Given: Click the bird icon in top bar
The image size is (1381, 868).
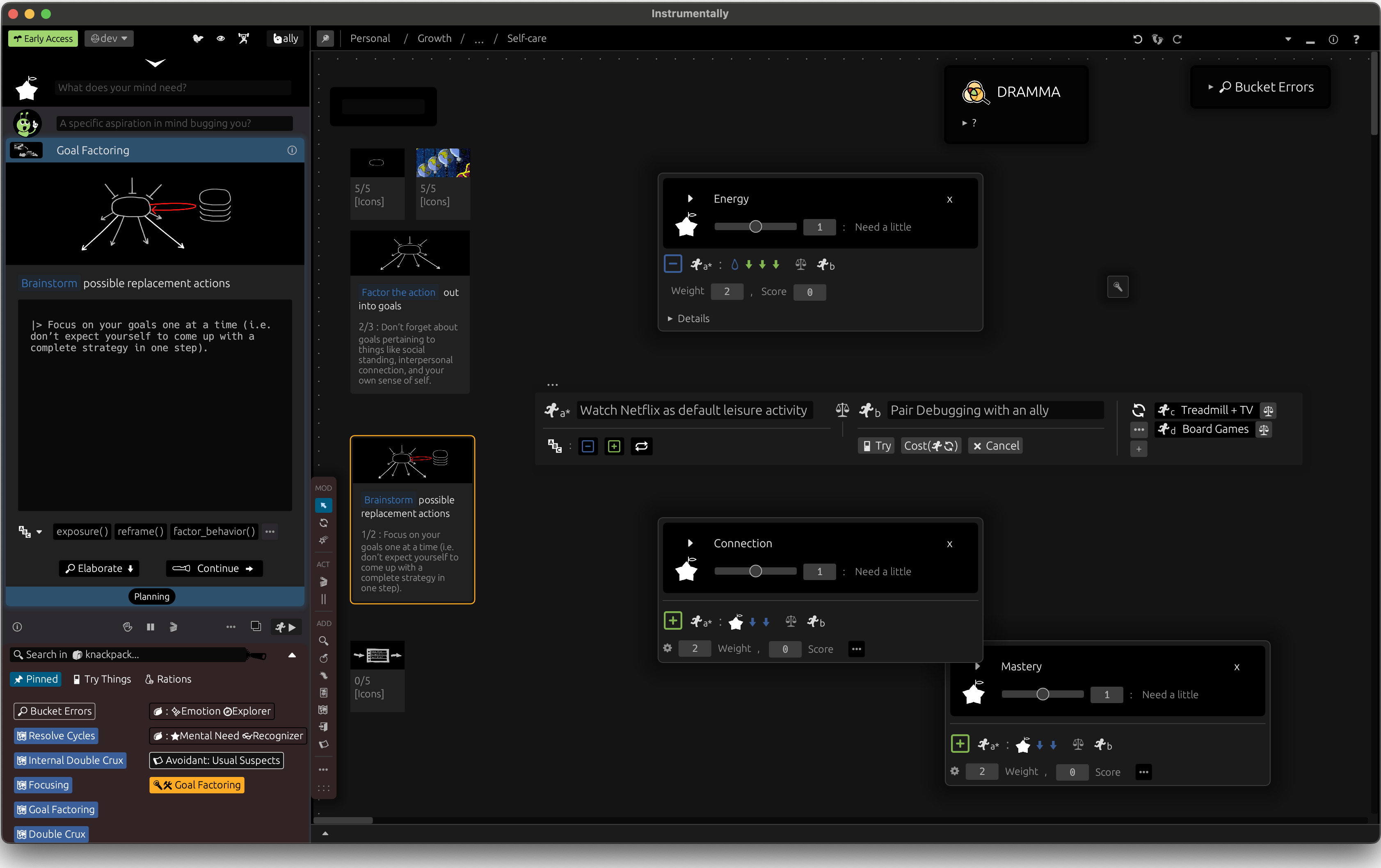Looking at the screenshot, I should (198, 39).
